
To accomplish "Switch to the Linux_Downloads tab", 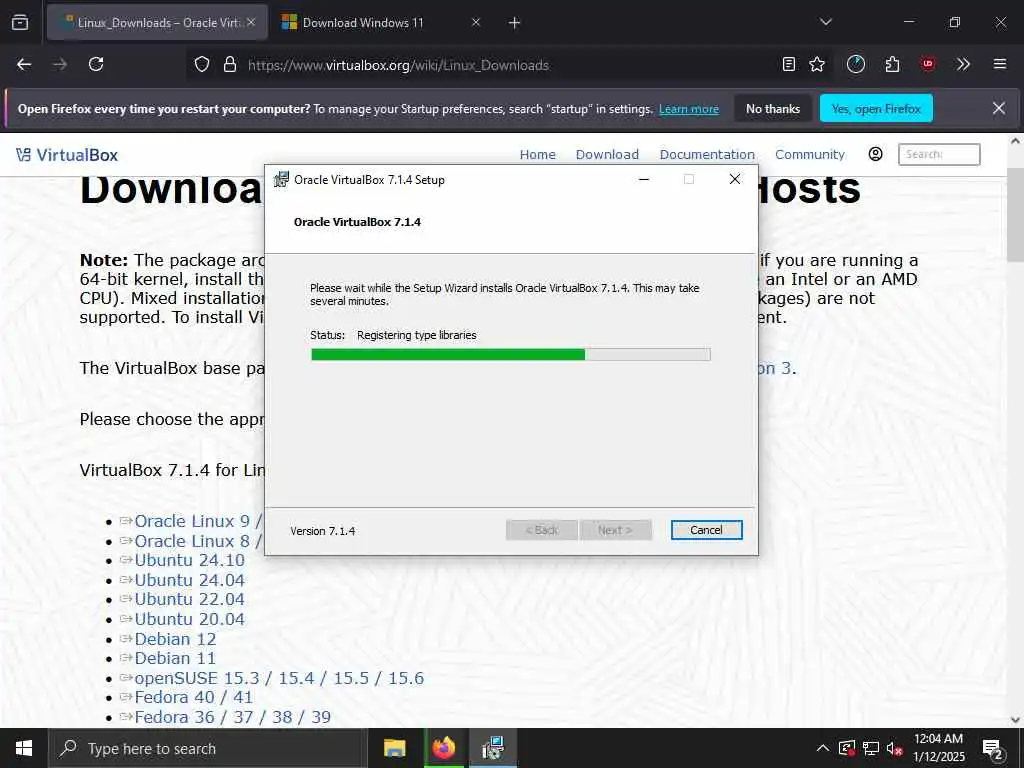I will pyautogui.click(x=157, y=23).
